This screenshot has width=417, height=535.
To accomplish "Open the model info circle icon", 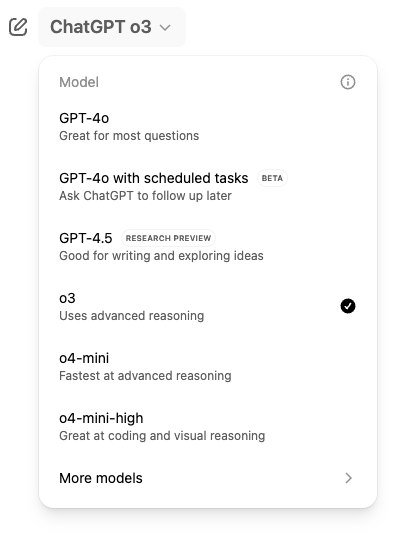I will tap(348, 82).
